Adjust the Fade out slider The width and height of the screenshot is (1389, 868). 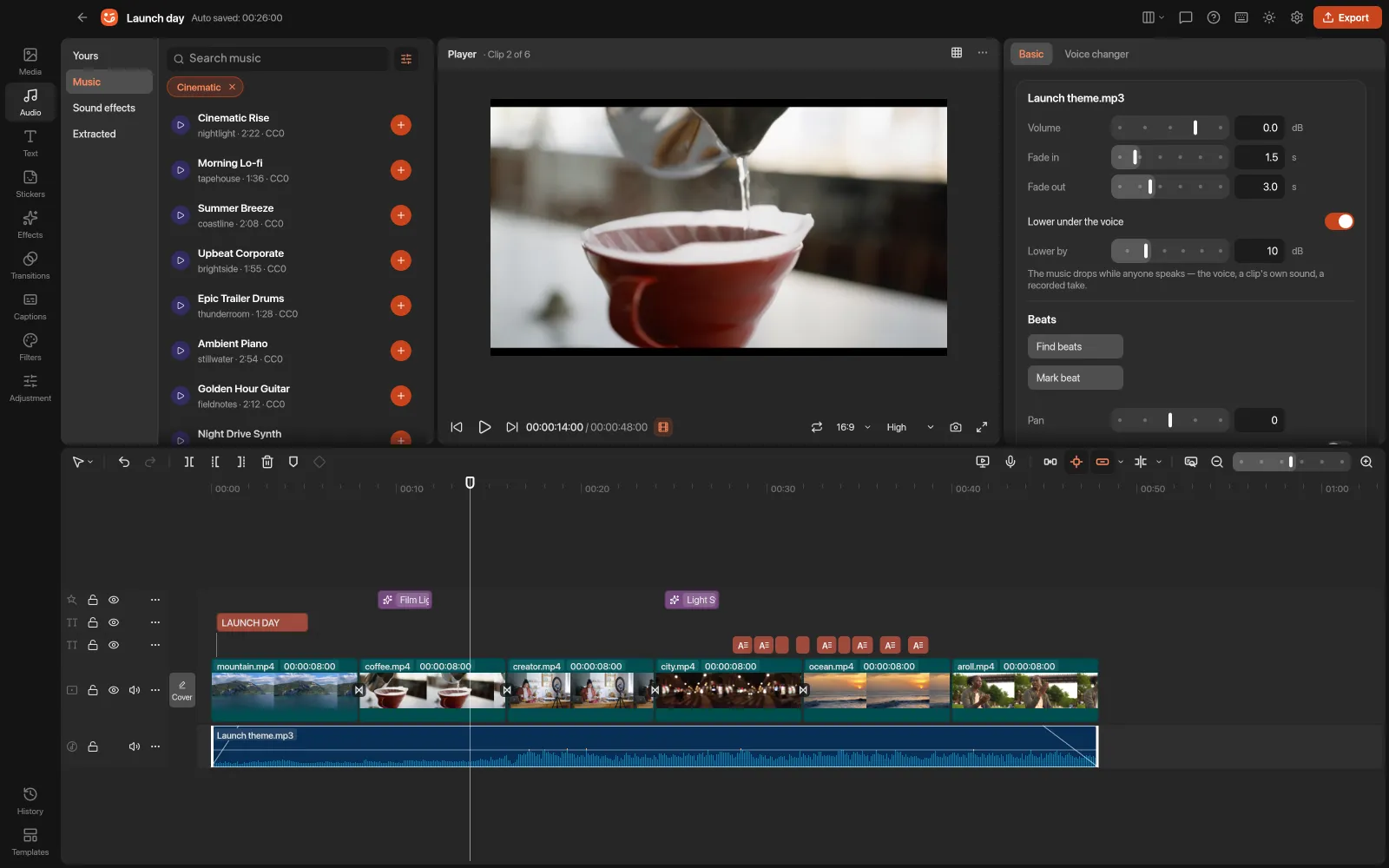1169,187
